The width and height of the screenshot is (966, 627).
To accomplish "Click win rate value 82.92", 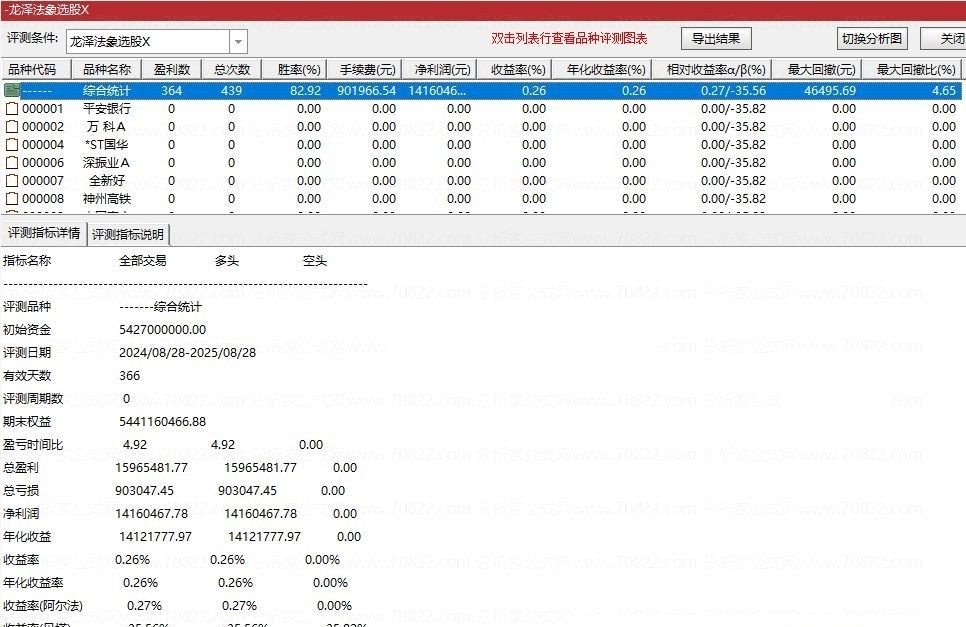I will [x=306, y=91].
